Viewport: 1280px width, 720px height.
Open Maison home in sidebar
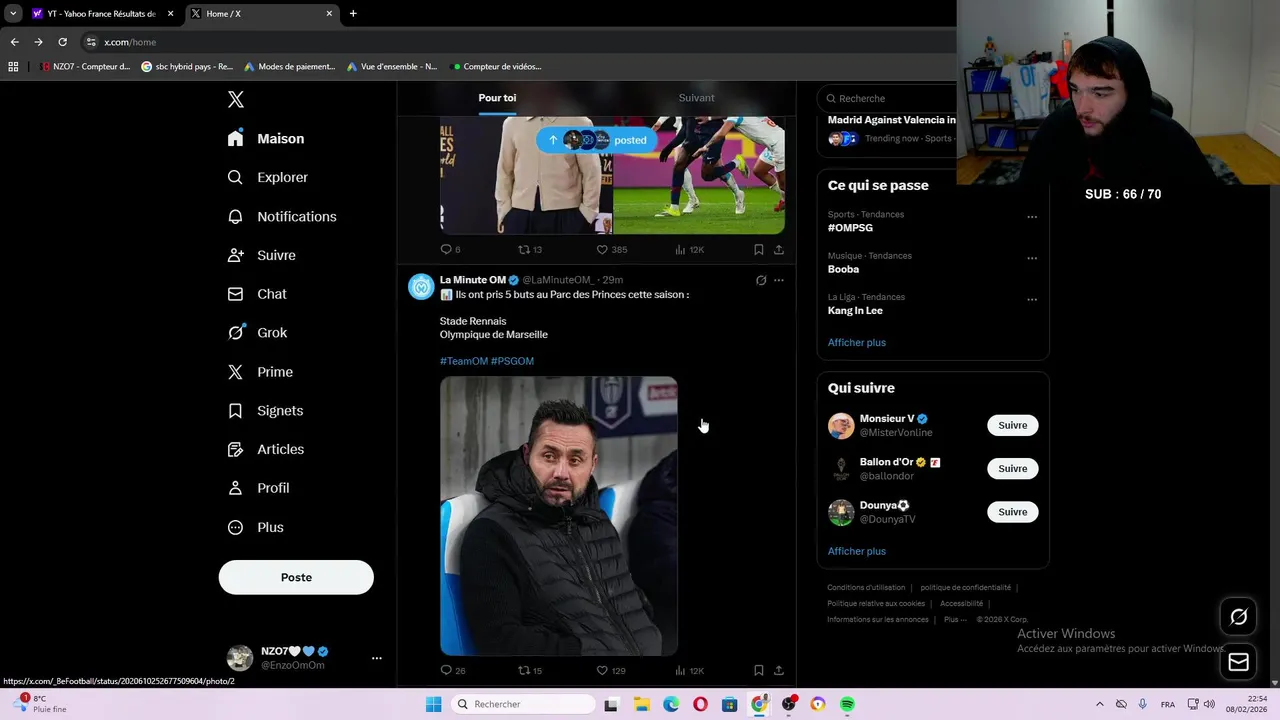click(266, 139)
